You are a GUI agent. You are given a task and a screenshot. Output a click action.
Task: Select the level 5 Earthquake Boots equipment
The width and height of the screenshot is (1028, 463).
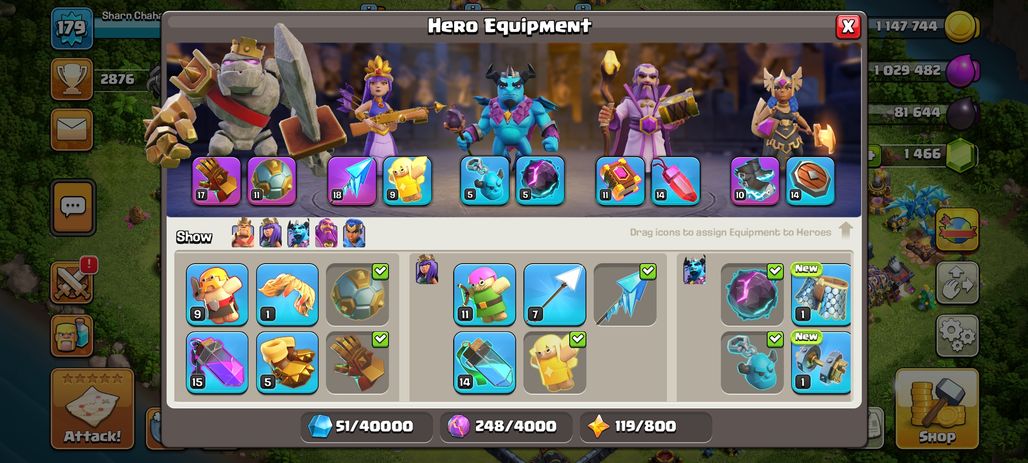287,362
